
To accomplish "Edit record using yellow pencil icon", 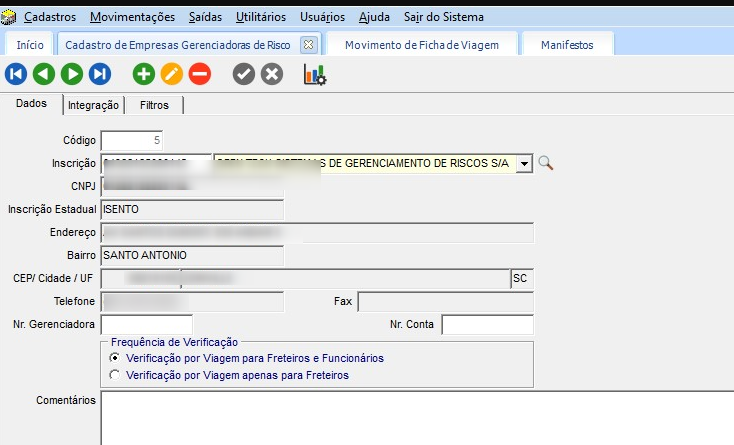I will point(172,73).
